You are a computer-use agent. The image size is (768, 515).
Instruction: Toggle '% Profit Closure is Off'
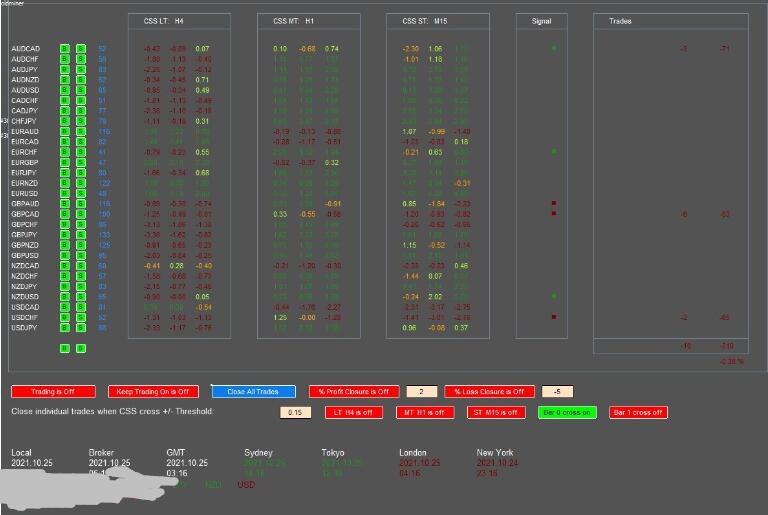pyautogui.click(x=354, y=392)
